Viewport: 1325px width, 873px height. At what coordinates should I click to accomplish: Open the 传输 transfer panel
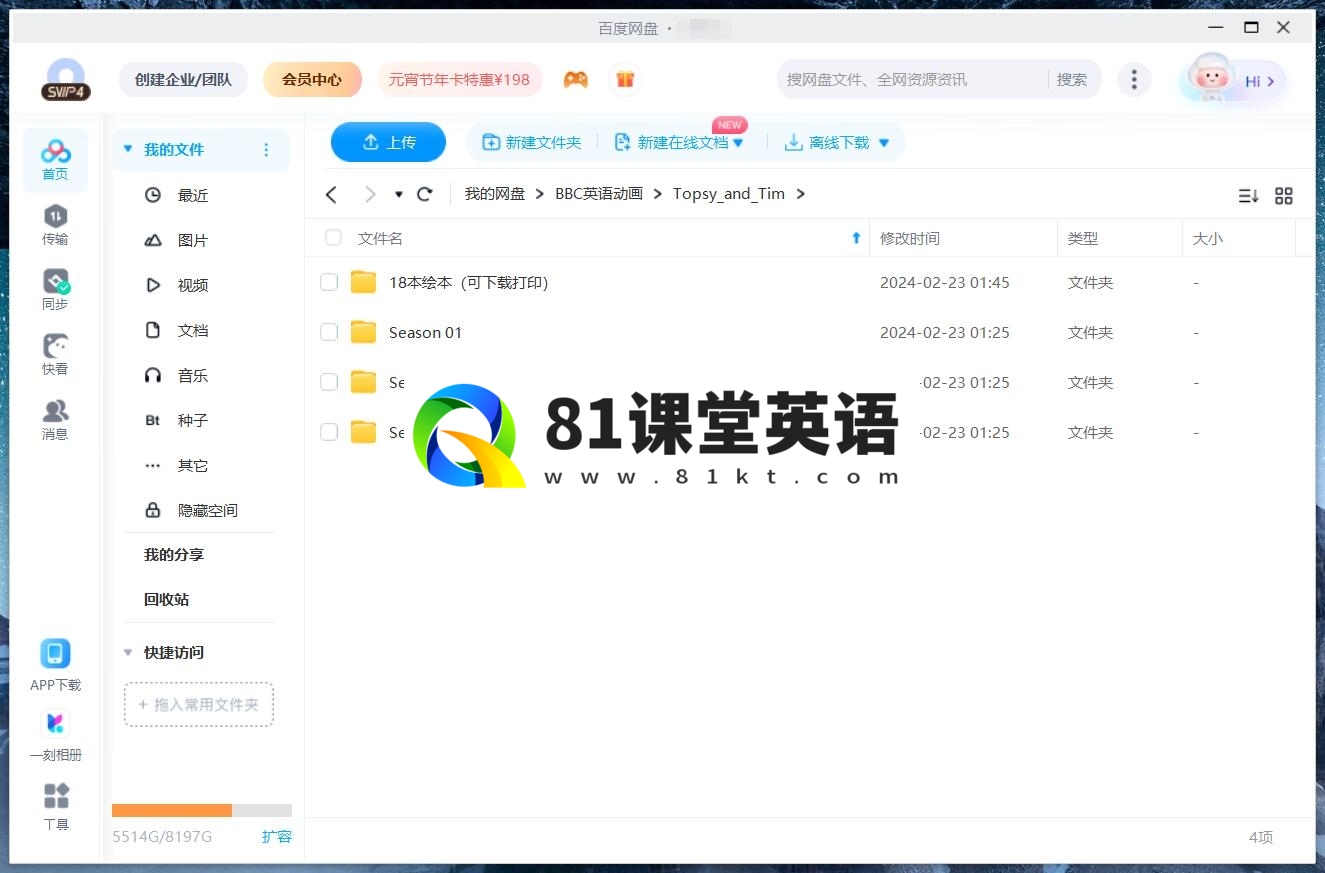point(55,225)
